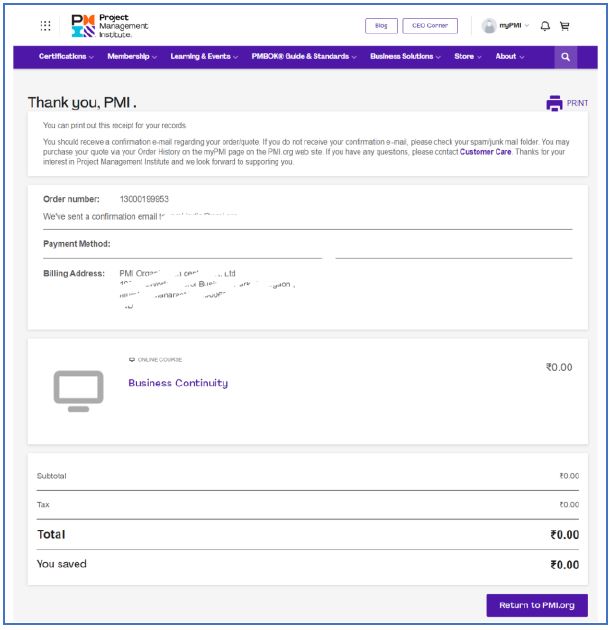Click the Blog button
The height and width of the screenshot is (630, 613).
coord(381,26)
